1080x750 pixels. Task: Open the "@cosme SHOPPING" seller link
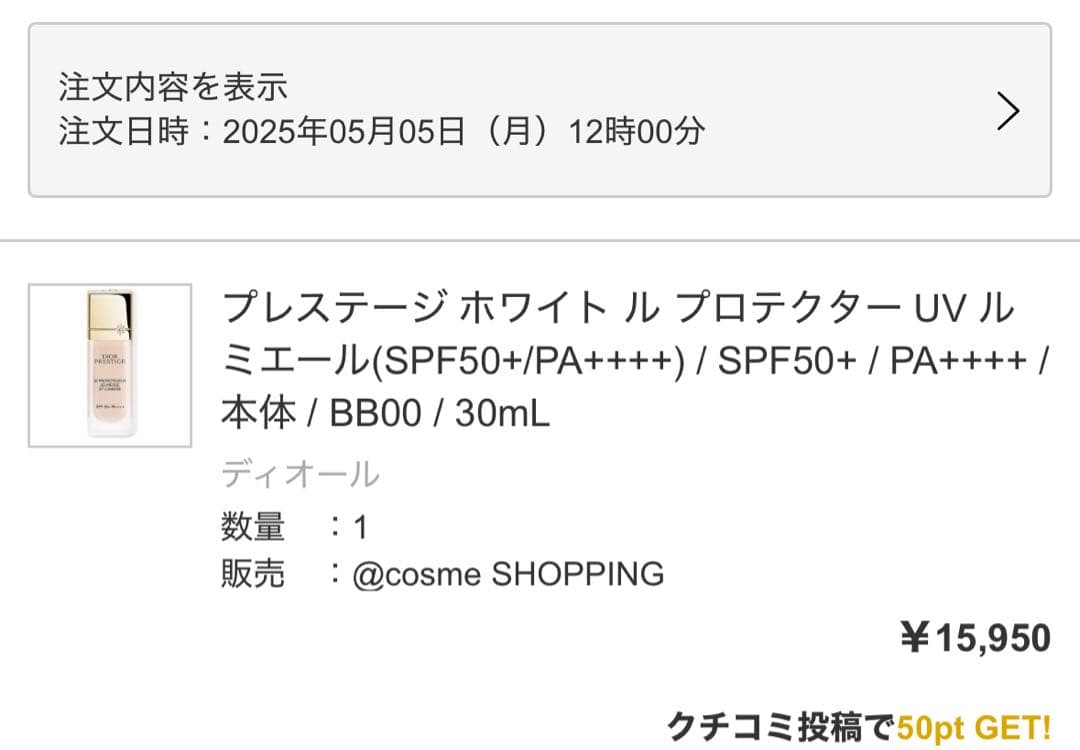pyautogui.click(x=508, y=574)
